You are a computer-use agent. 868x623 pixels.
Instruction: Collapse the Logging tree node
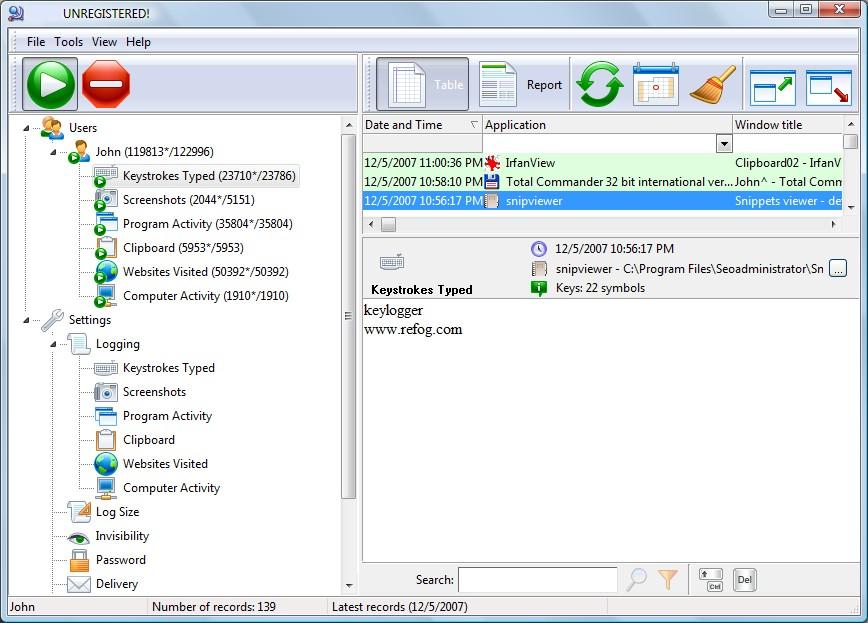tap(53, 344)
